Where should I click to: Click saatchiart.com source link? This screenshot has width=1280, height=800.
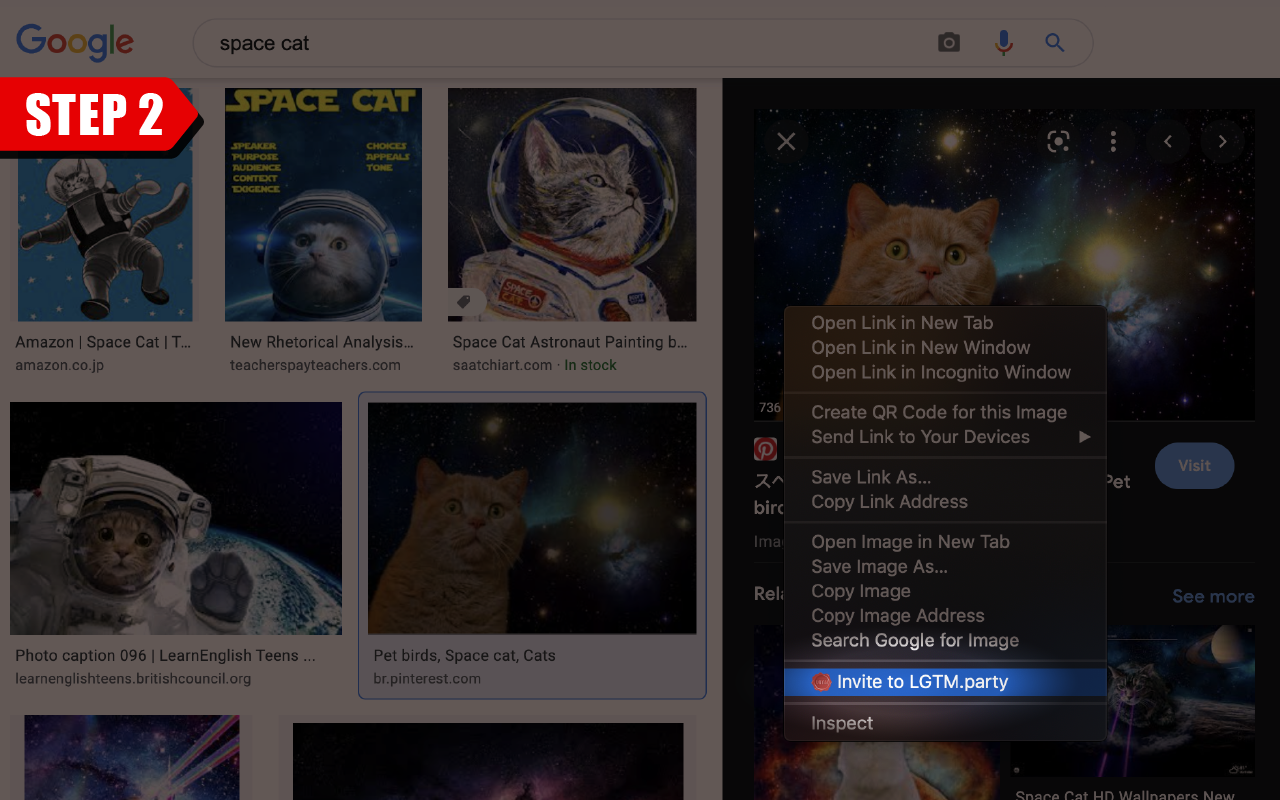coord(502,365)
